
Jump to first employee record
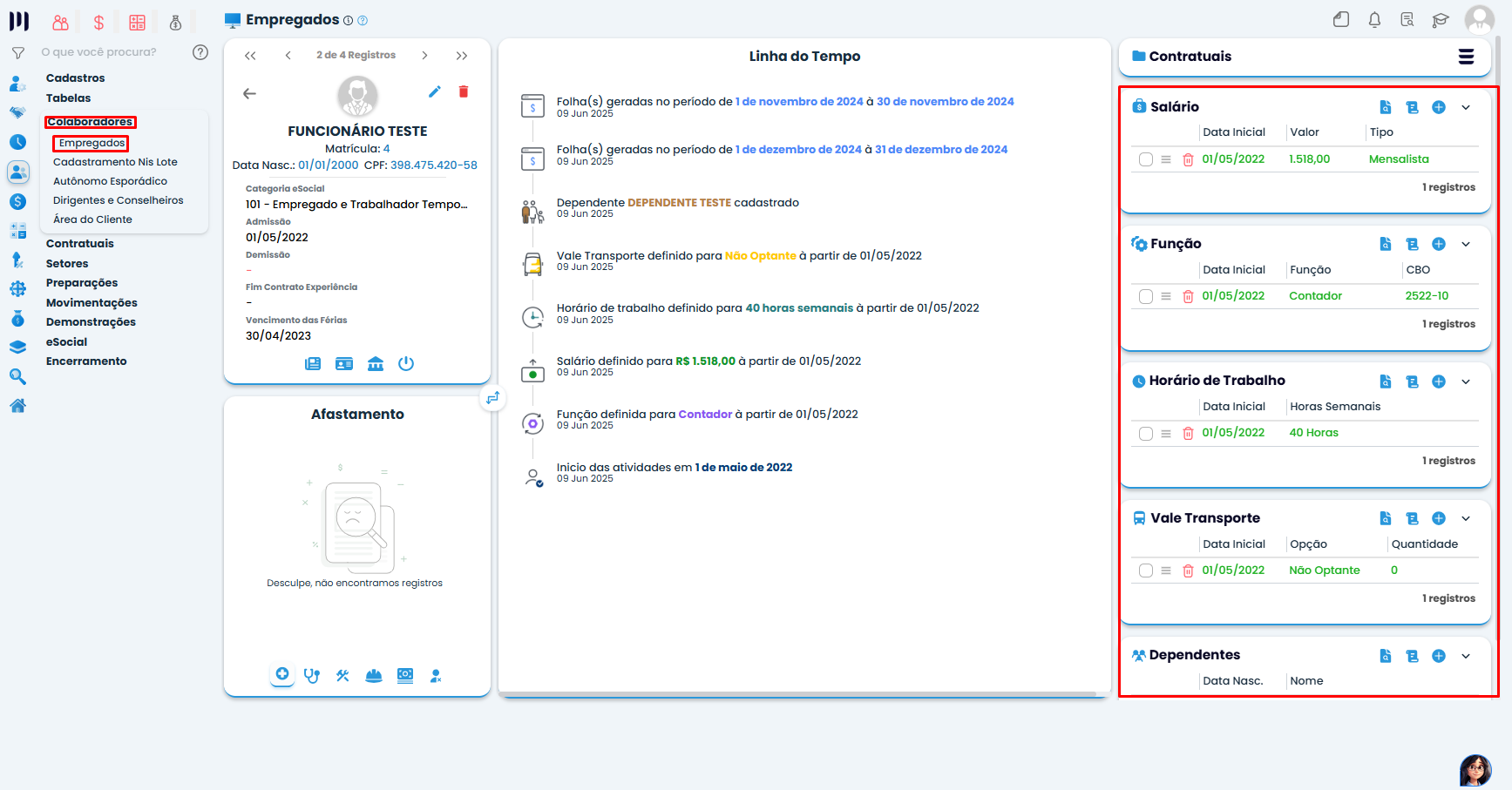pyautogui.click(x=250, y=55)
